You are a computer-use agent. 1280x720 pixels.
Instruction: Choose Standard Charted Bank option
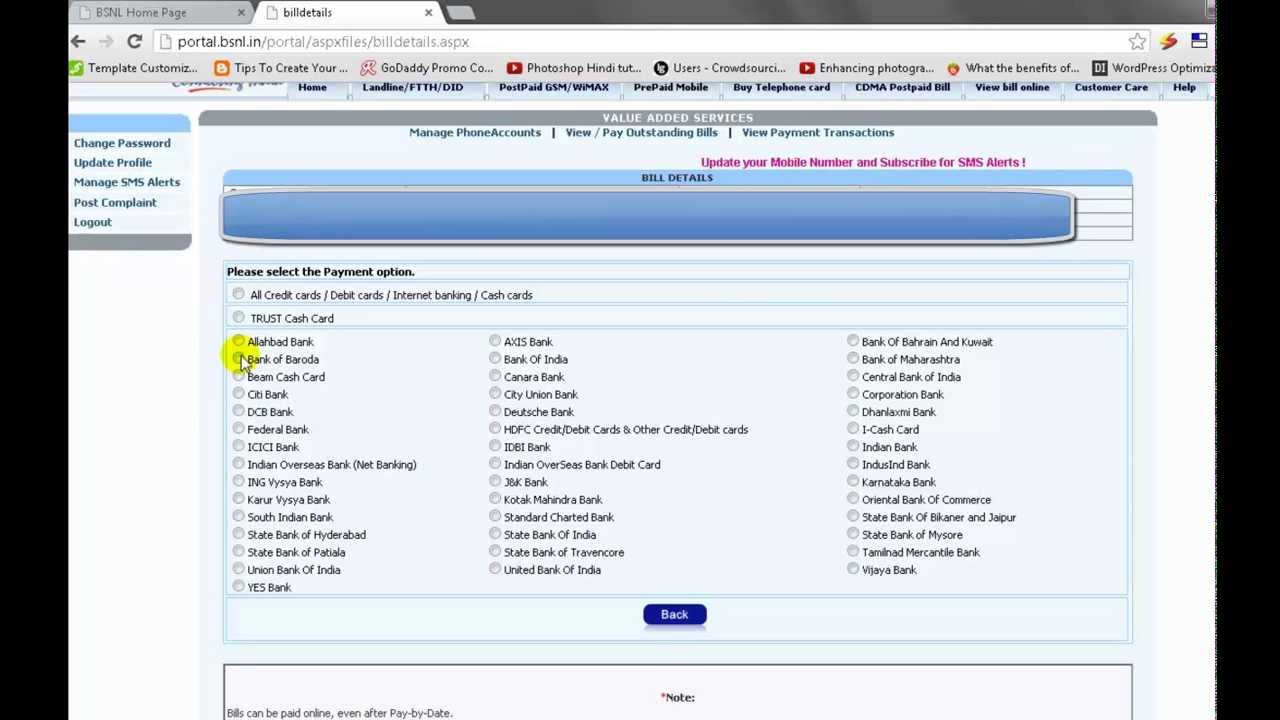point(495,516)
